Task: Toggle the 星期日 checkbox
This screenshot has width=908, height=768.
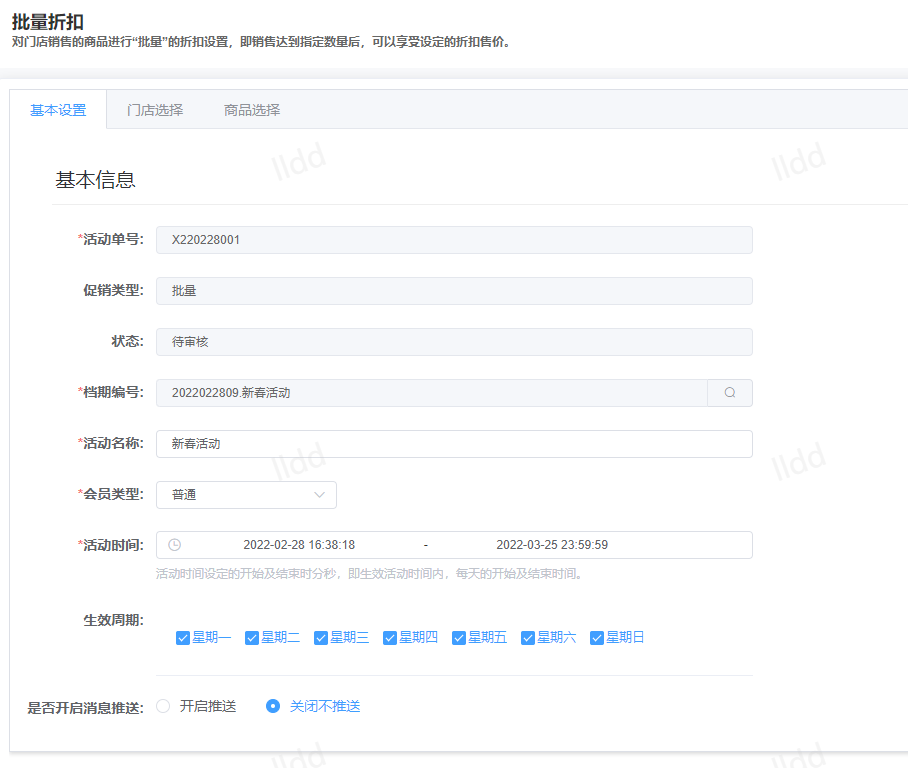Action: point(597,638)
